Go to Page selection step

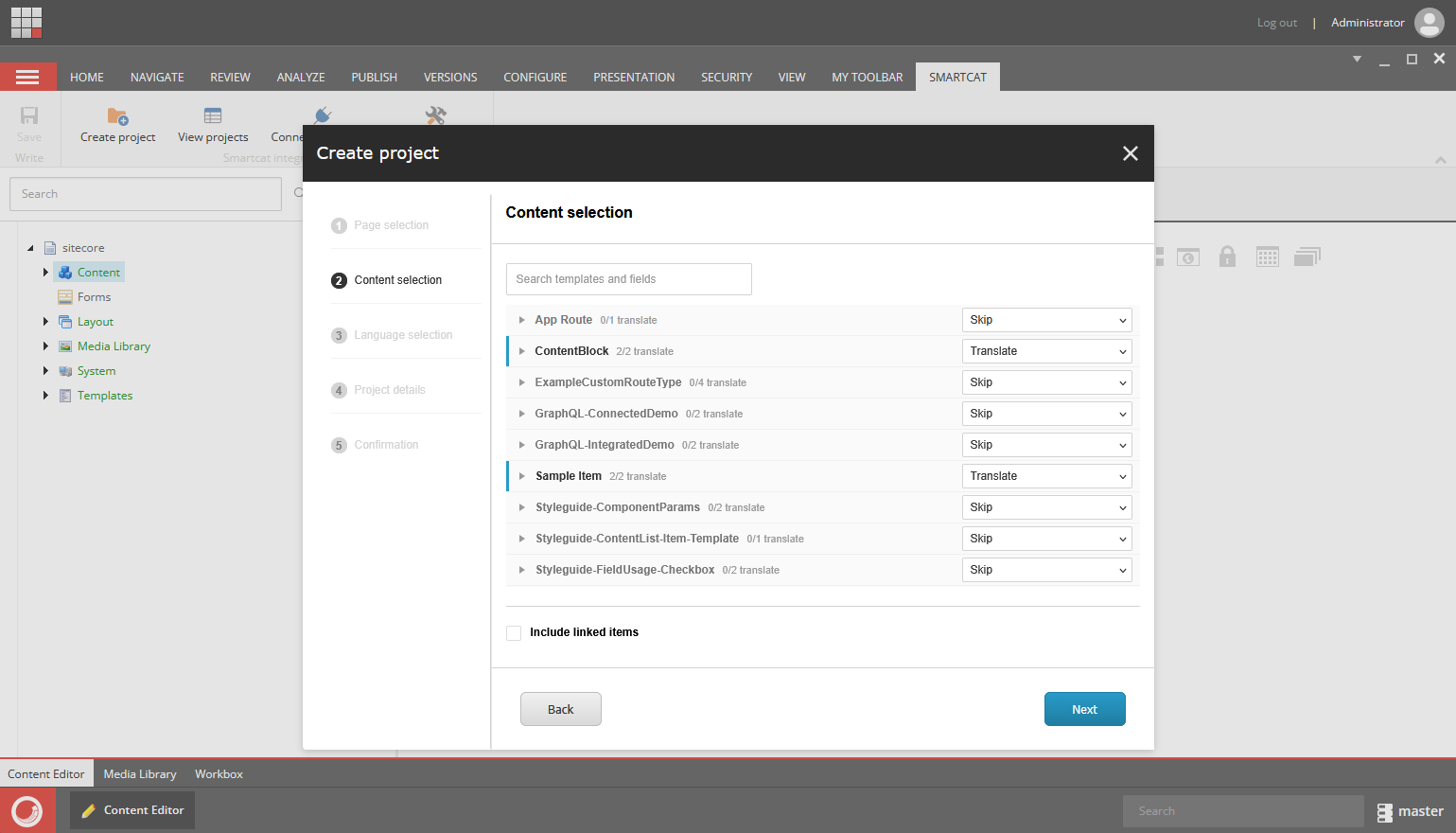380,225
